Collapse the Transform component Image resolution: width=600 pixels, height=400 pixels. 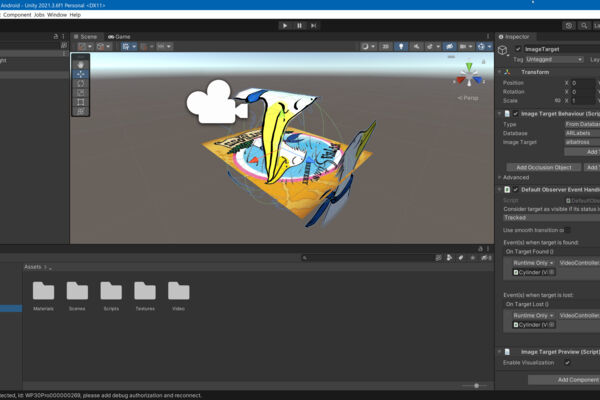click(500, 72)
